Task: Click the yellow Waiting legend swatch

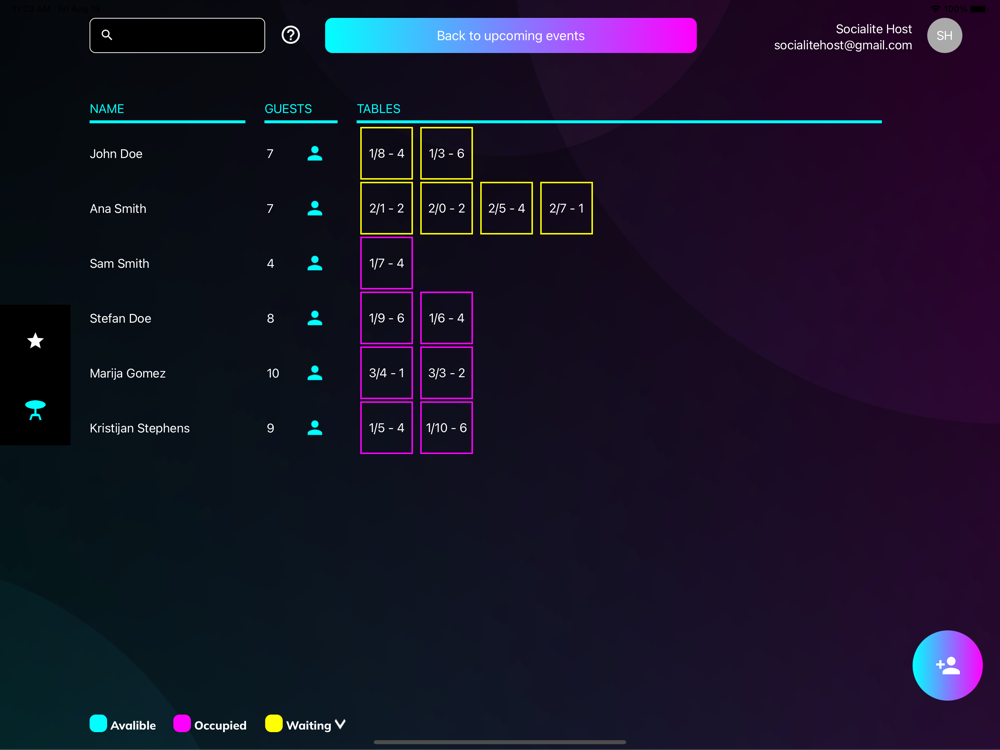Action: pyautogui.click(x=274, y=723)
